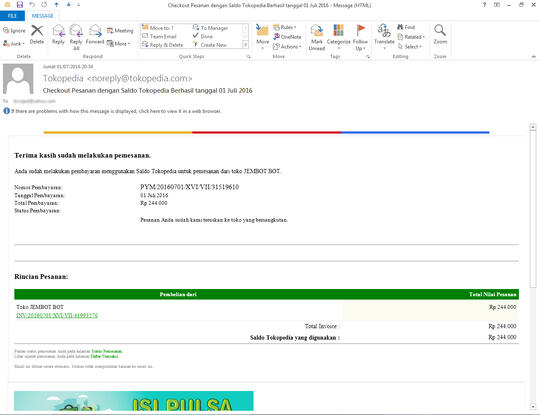The height and width of the screenshot is (415, 540).
Task: Click the Ignore conversation icon
Action: [14, 31]
